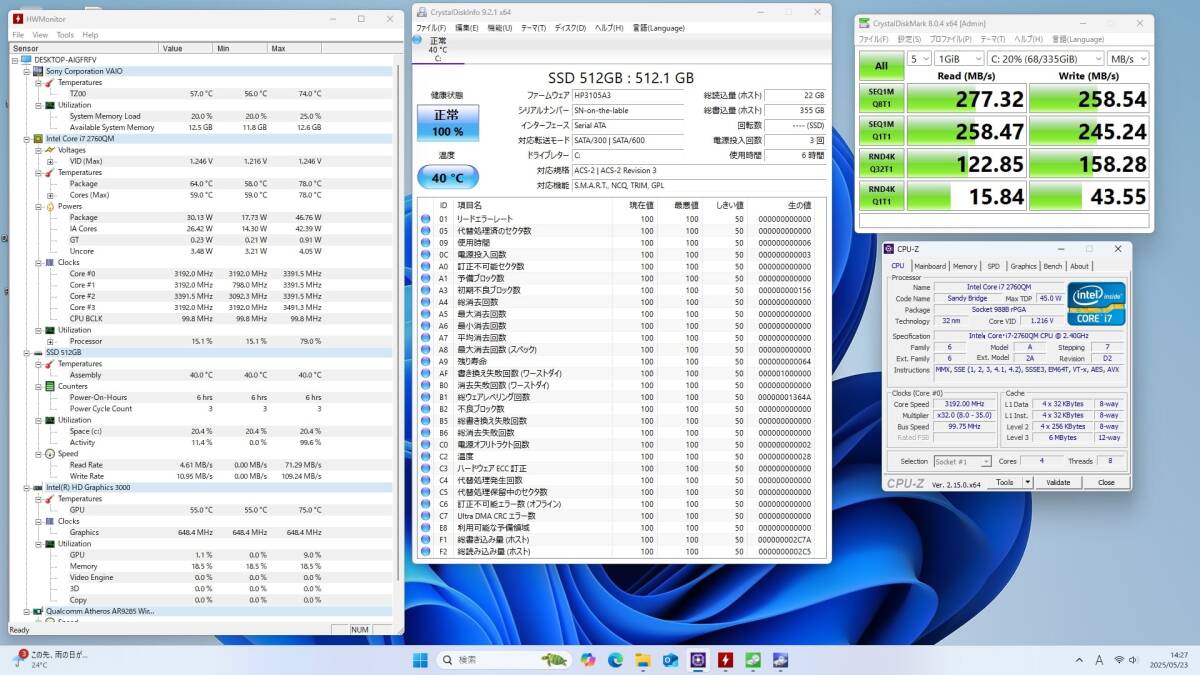Switch to the SPD tab in CPU-Z
The height and width of the screenshot is (675, 1200).
point(993,266)
